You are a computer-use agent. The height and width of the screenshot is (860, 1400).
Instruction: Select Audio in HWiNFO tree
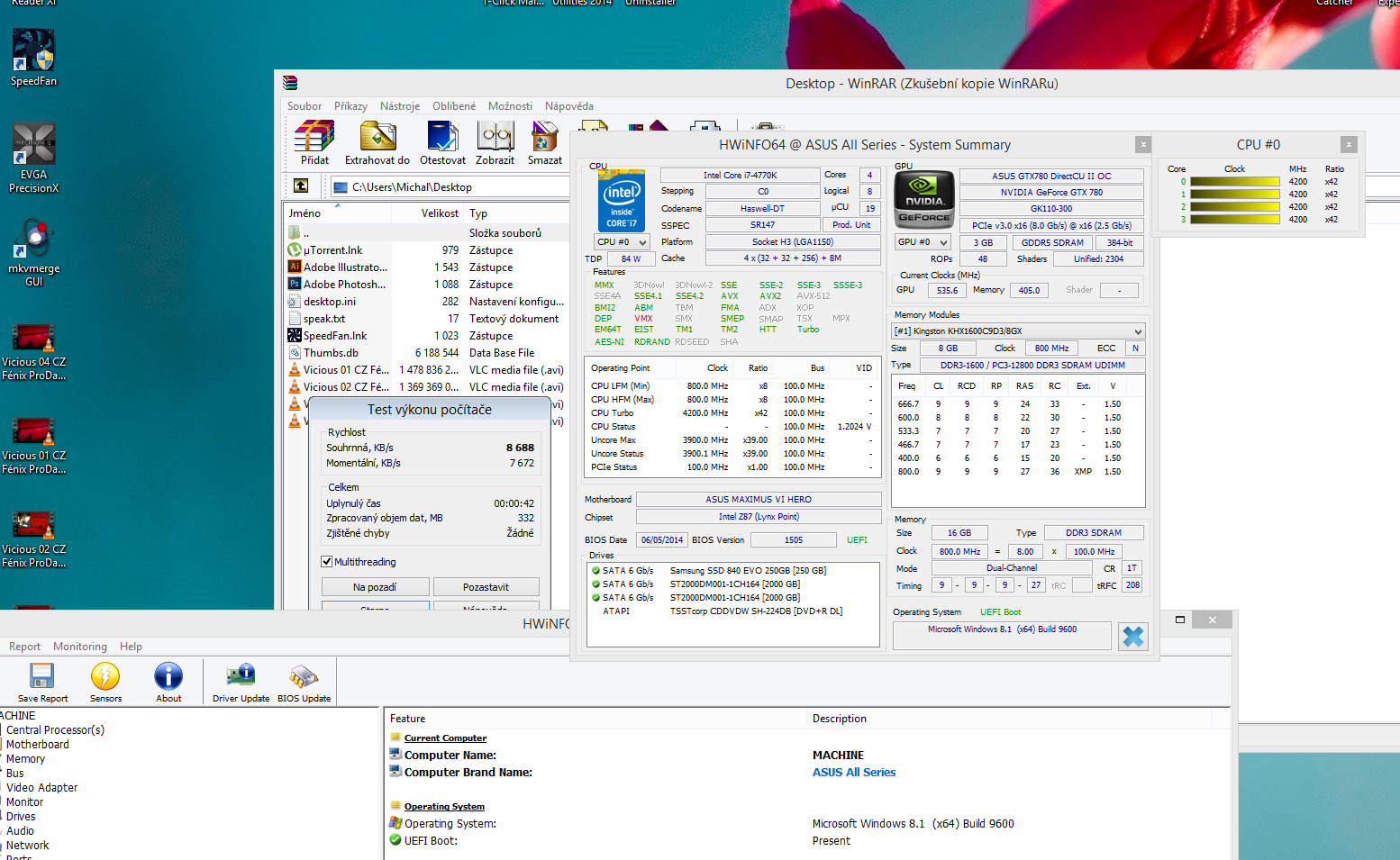pyautogui.click(x=21, y=831)
